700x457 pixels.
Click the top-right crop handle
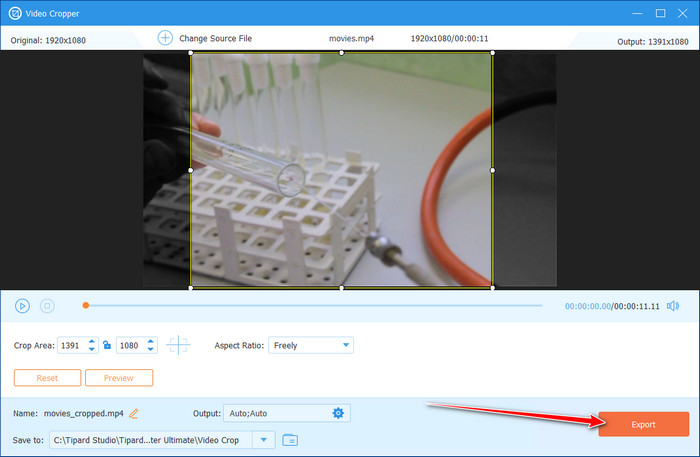(x=492, y=53)
